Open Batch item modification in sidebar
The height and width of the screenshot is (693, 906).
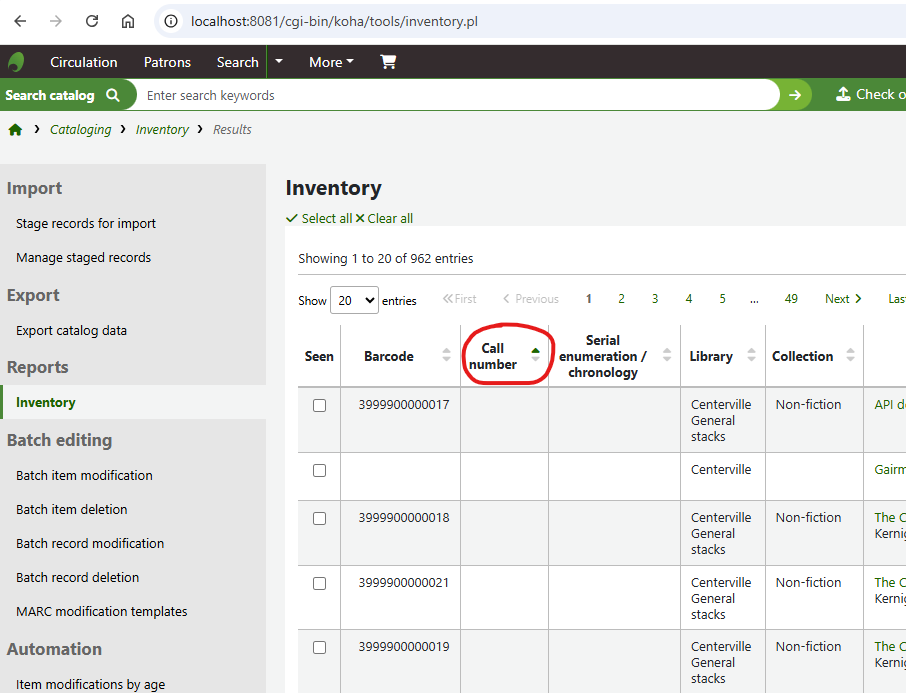pos(84,475)
